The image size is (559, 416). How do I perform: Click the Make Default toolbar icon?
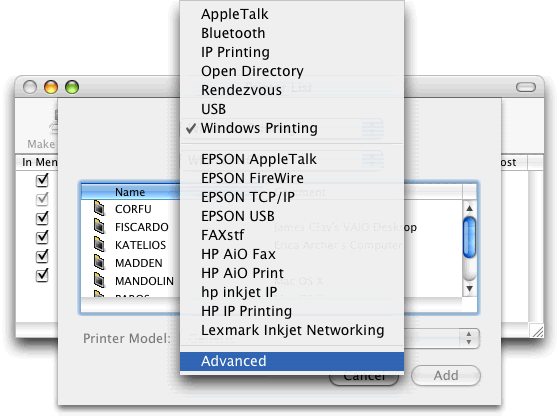pos(53,123)
